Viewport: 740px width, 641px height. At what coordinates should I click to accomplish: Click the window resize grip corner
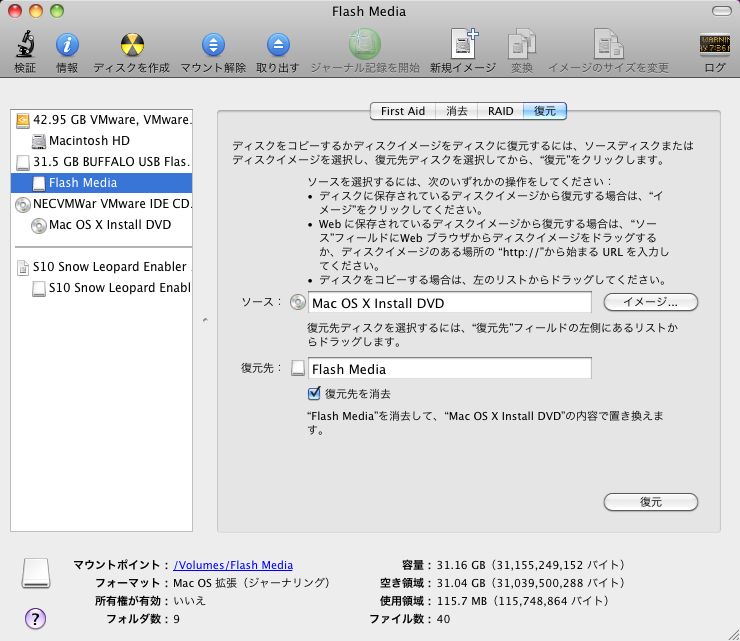click(733, 635)
